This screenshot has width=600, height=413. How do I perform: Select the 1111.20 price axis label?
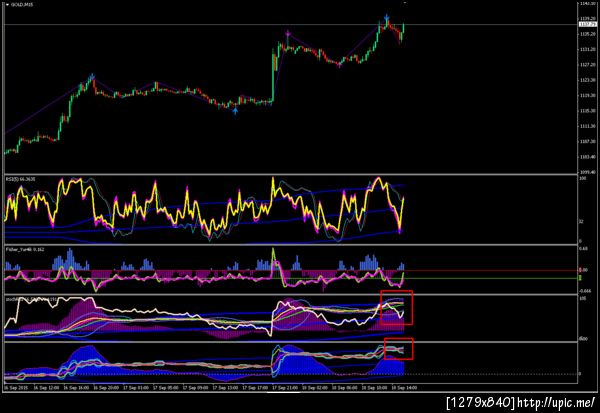pos(587,126)
